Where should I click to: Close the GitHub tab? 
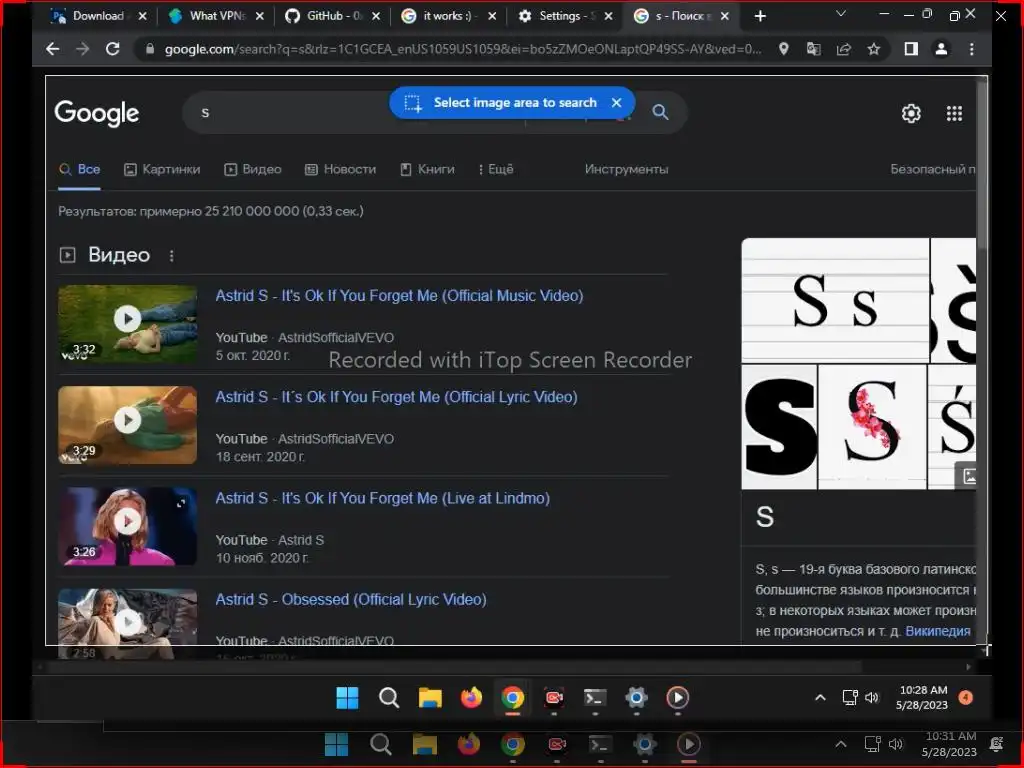pyautogui.click(x=376, y=16)
